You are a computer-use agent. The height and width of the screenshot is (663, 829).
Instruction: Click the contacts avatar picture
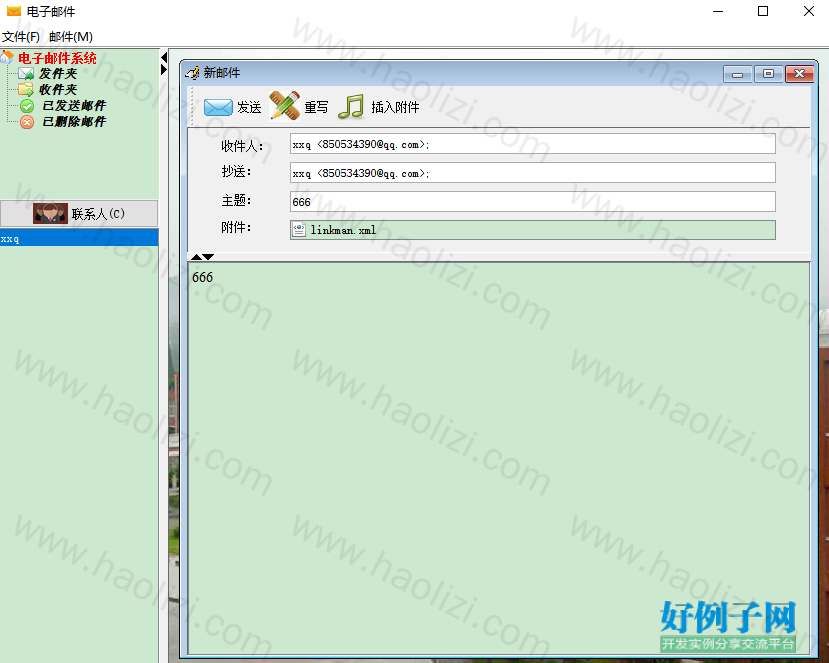point(50,214)
